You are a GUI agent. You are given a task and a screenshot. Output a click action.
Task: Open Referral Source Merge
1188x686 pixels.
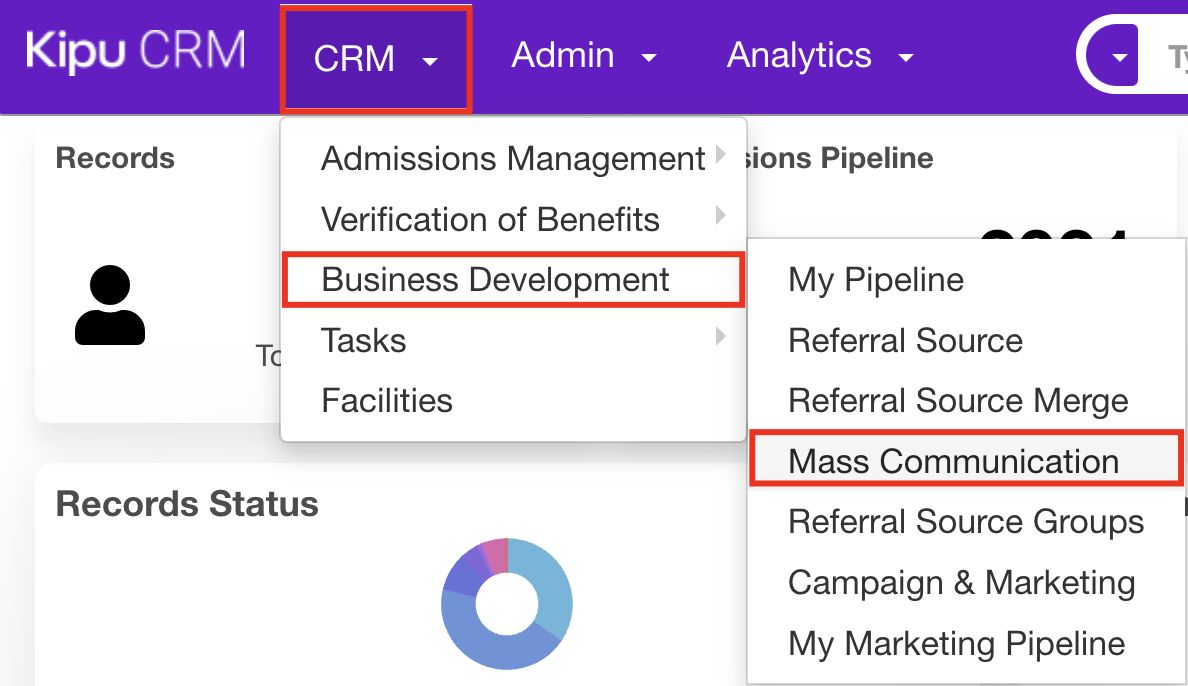click(x=958, y=401)
